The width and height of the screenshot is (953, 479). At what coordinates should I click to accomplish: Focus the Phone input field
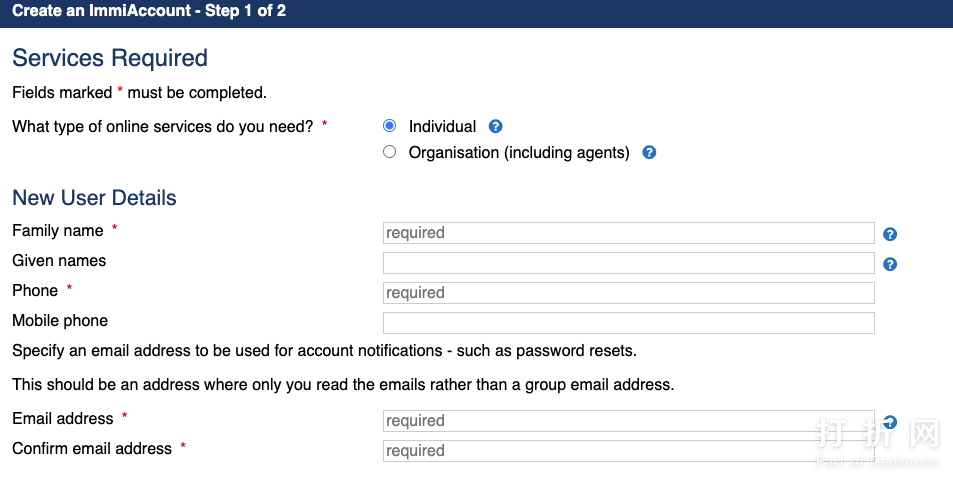tap(628, 293)
